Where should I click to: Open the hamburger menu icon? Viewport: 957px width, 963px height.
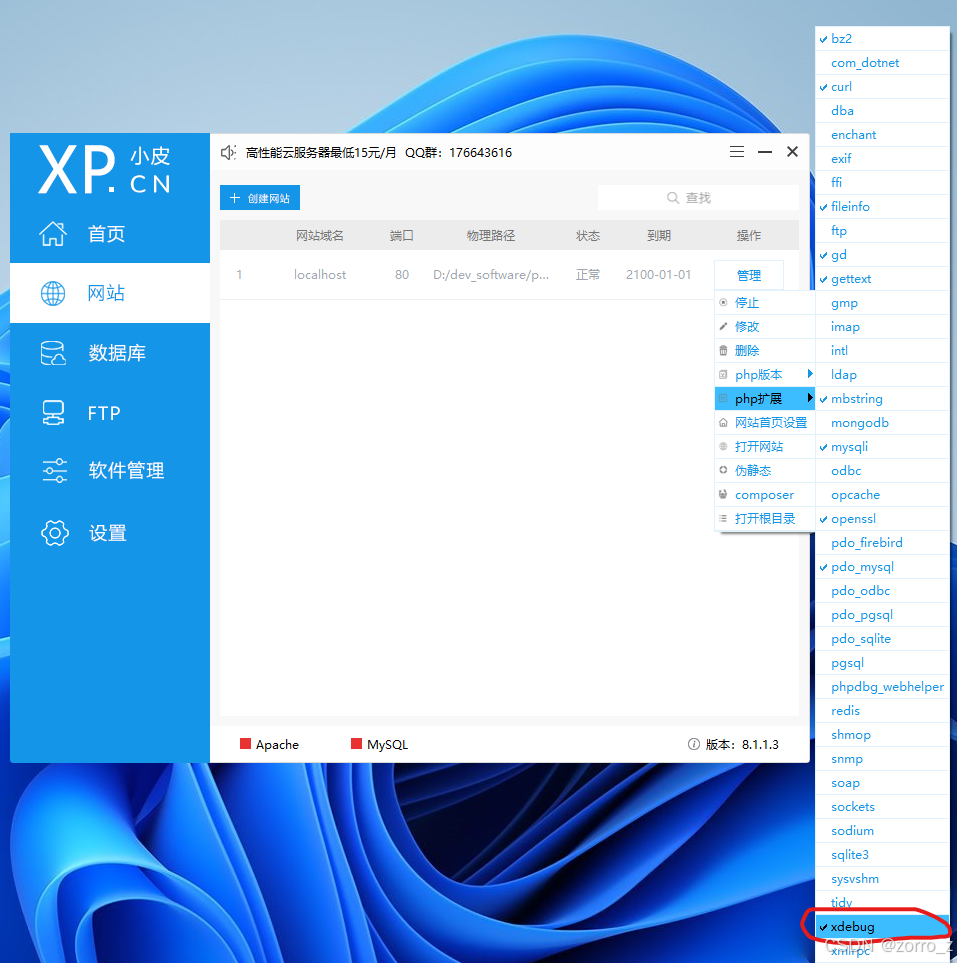(737, 152)
